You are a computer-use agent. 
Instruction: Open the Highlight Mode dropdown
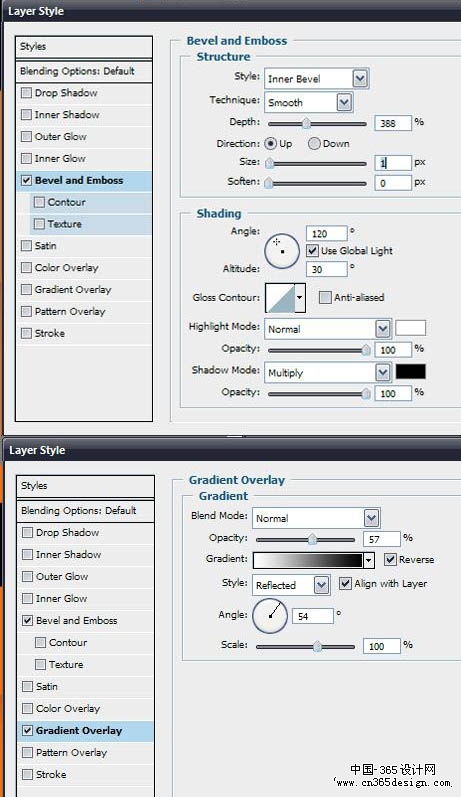tap(383, 329)
